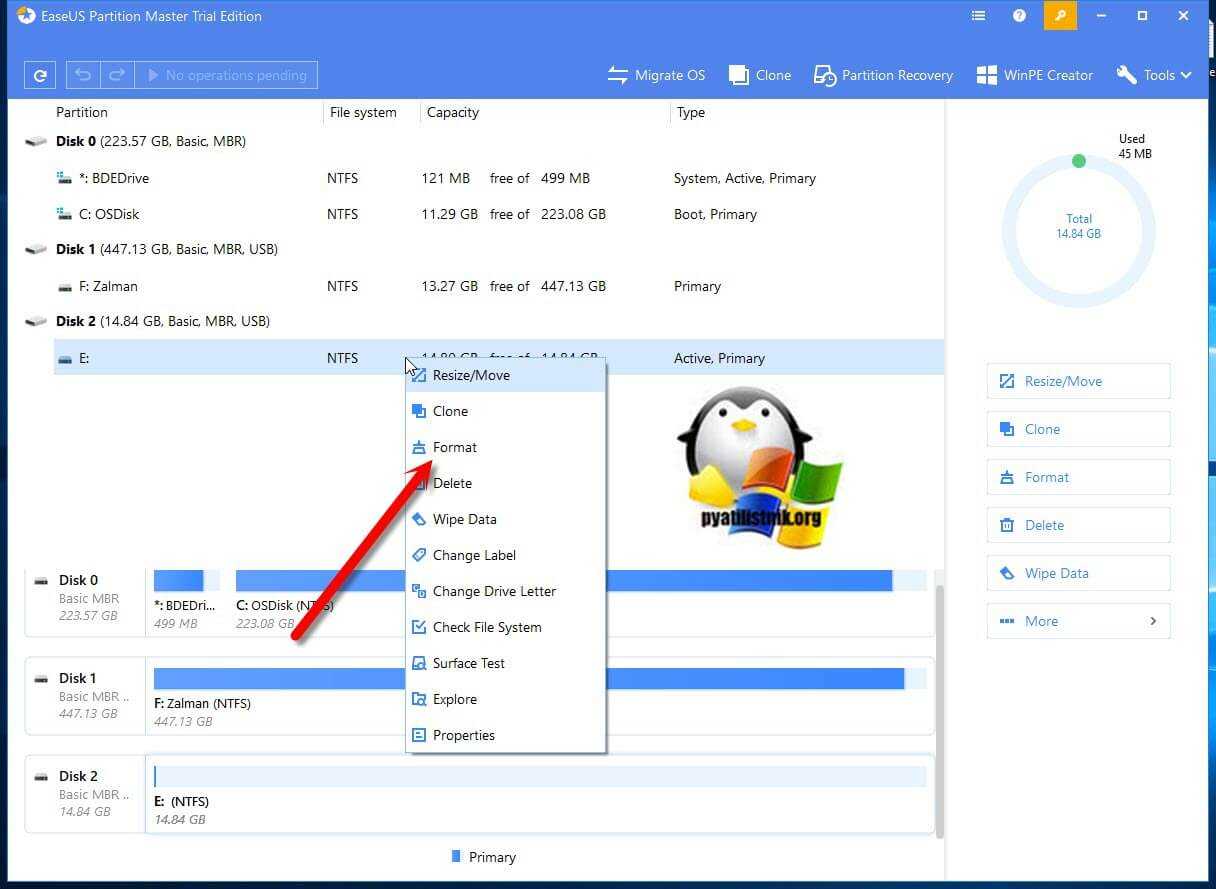Image resolution: width=1216 pixels, height=889 pixels.
Task: Choose Clone in the context menu
Action: point(505,411)
